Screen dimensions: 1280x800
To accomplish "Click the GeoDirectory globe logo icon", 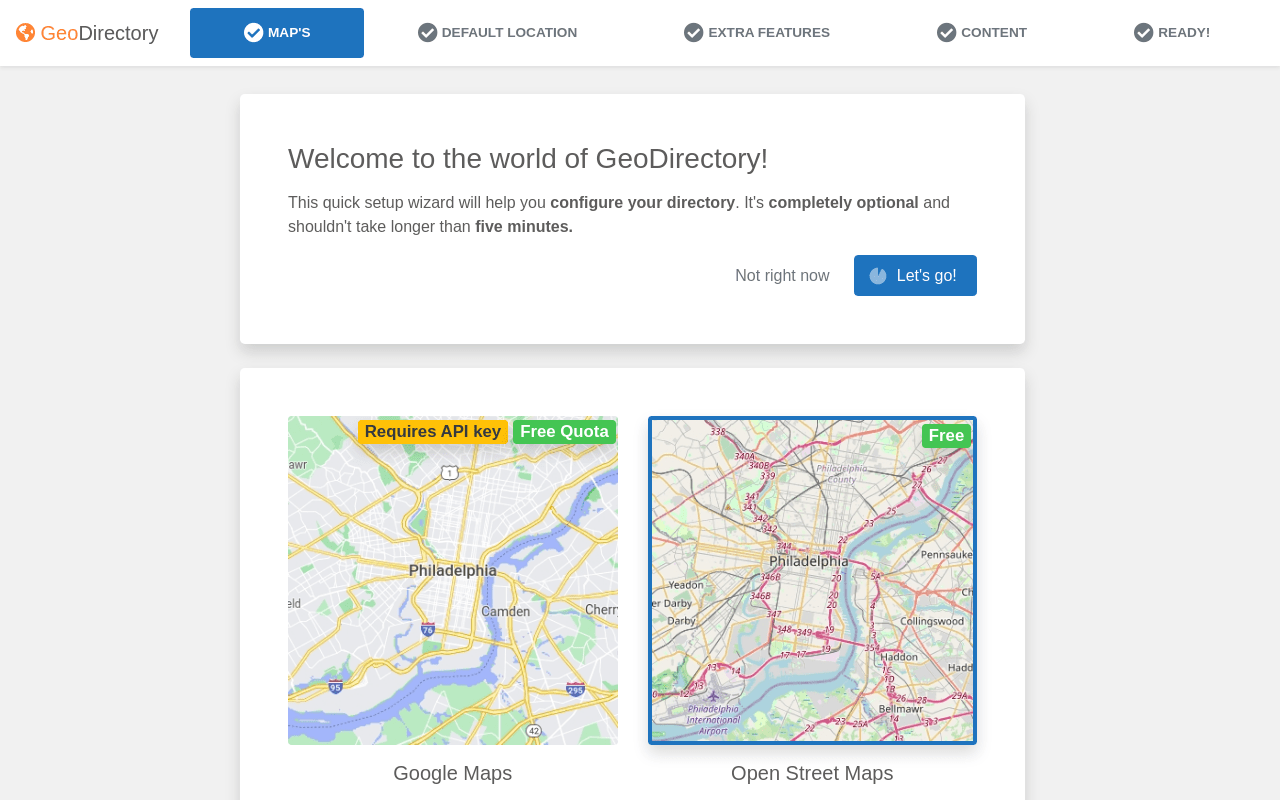I will coord(25,33).
